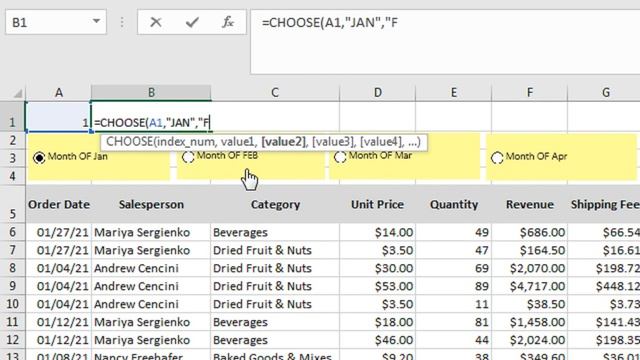Select the Month OF FEB radio button

coord(188,157)
